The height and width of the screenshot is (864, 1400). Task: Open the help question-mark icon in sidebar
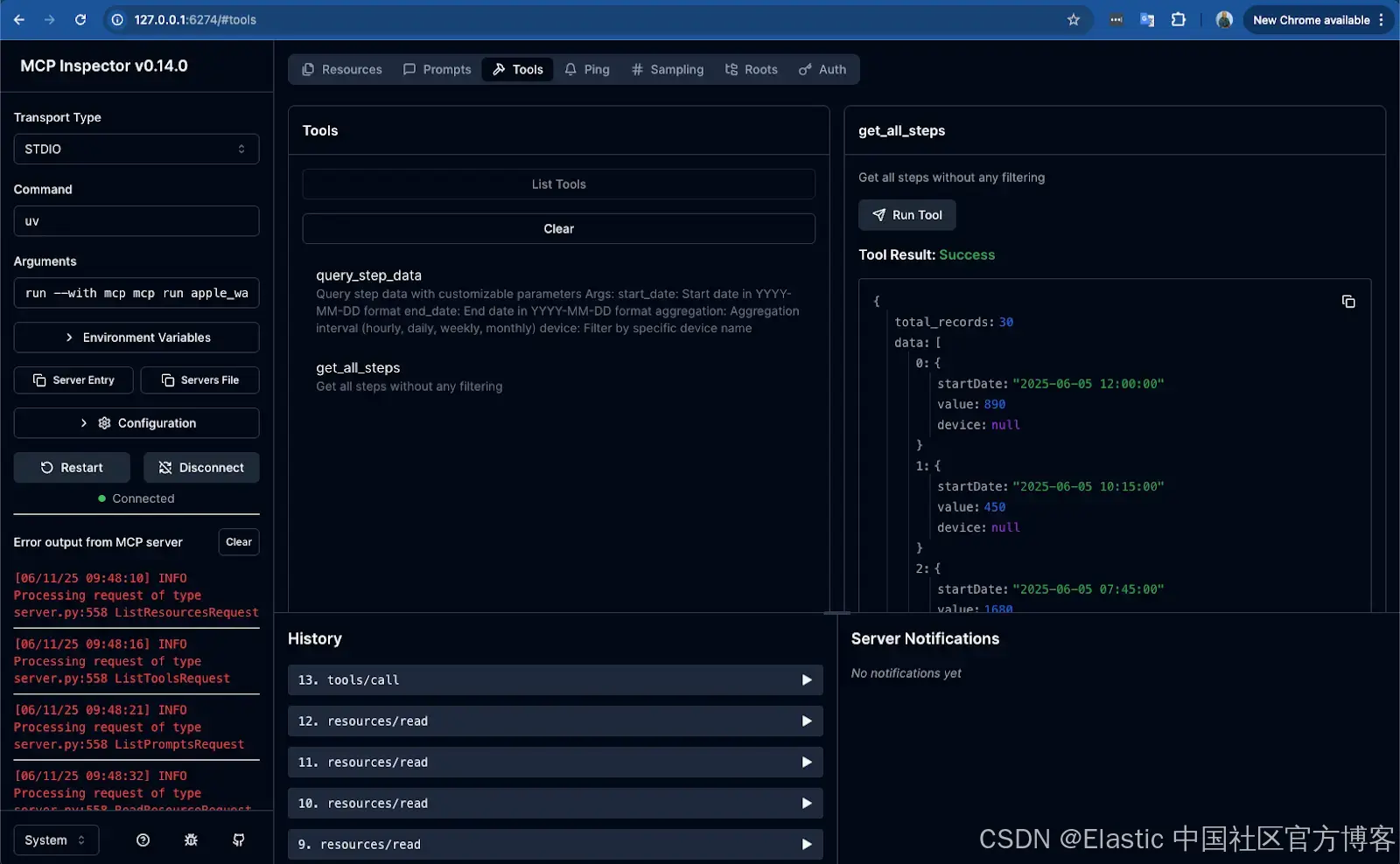(x=143, y=840)
